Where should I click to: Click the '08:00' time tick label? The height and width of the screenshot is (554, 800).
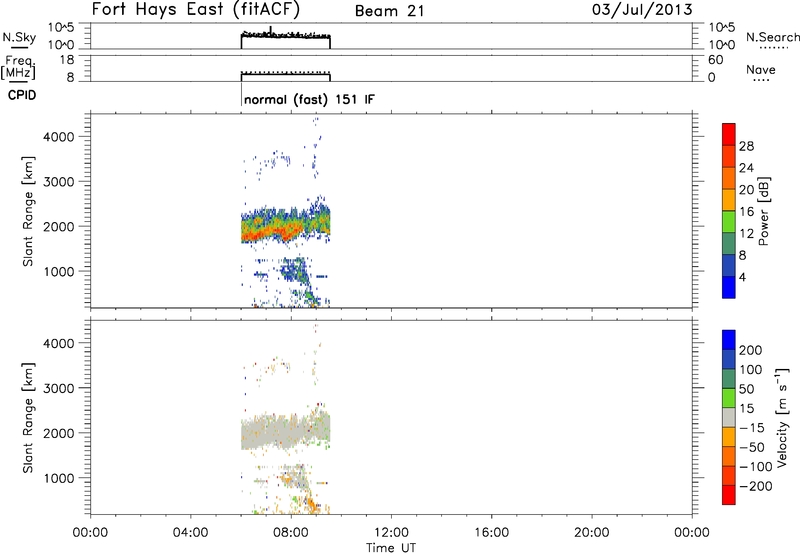[x=291, y=533]
